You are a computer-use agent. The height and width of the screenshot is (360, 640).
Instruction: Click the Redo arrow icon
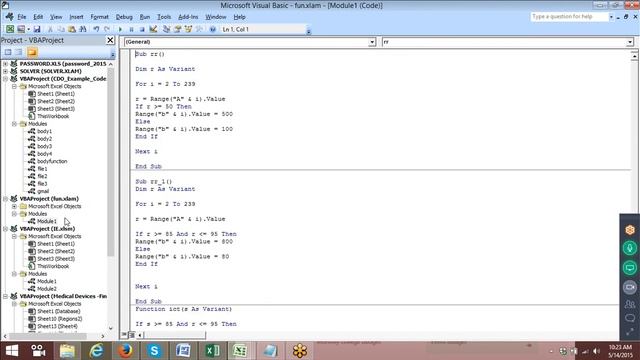(107, 29)
